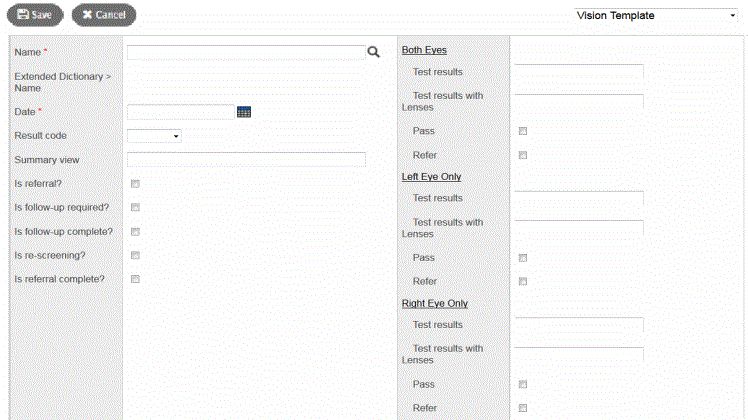The width and height of the screenshot is (748, 420).
Task: Check Pass under Both Eyes
Action: click(523, 131)
